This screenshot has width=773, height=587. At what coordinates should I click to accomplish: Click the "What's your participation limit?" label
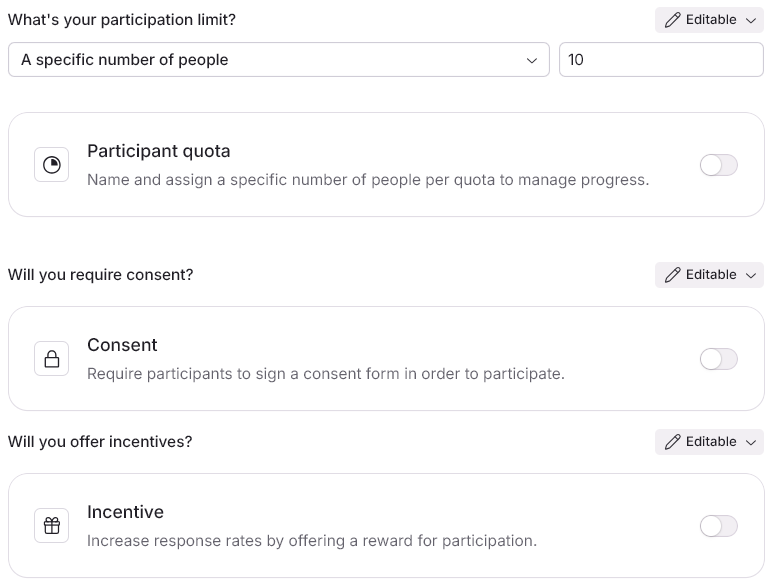[x=122, y=20]
